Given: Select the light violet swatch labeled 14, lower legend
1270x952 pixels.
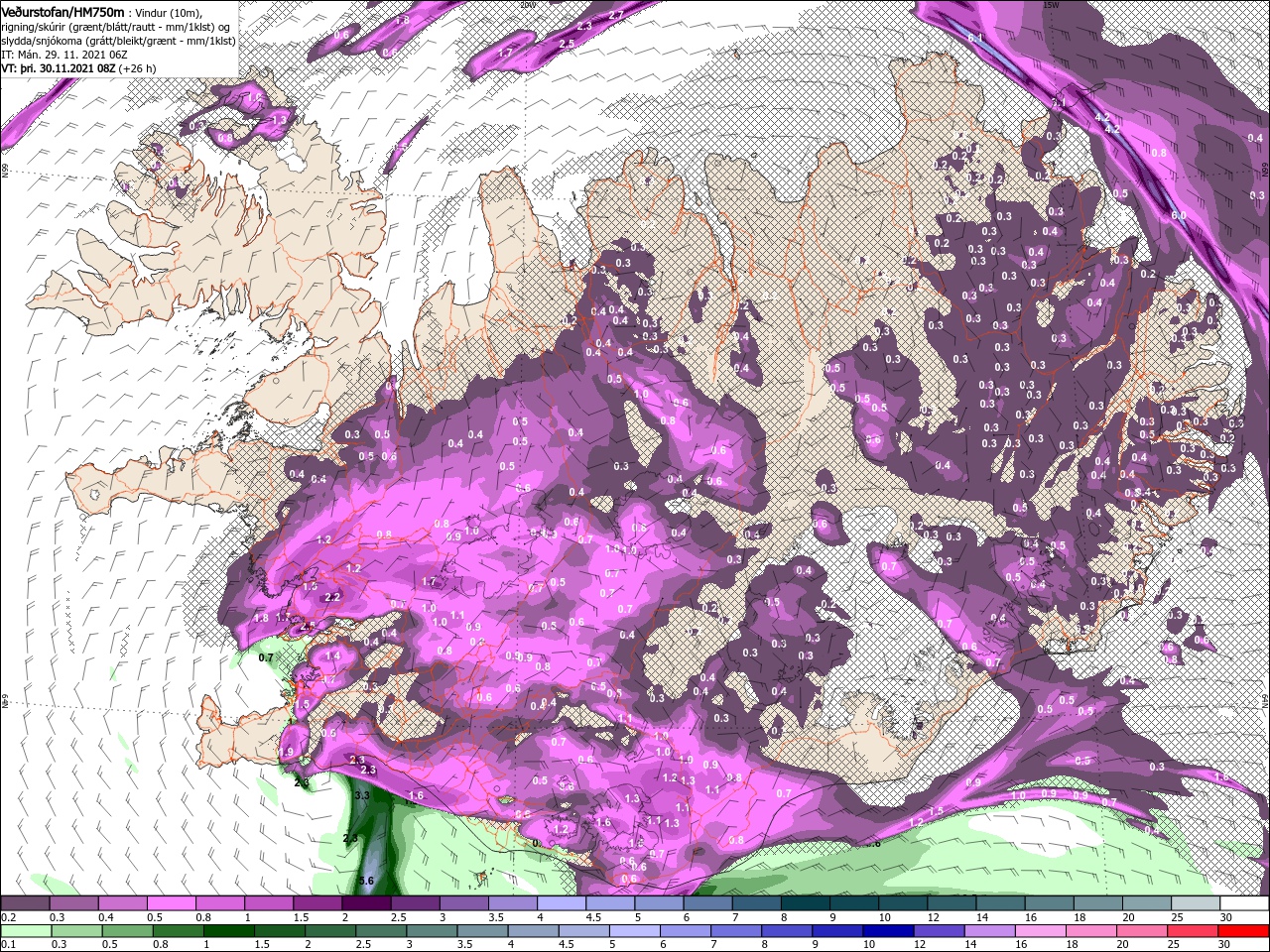Looking at the screenshot, I should pos(989,931).
